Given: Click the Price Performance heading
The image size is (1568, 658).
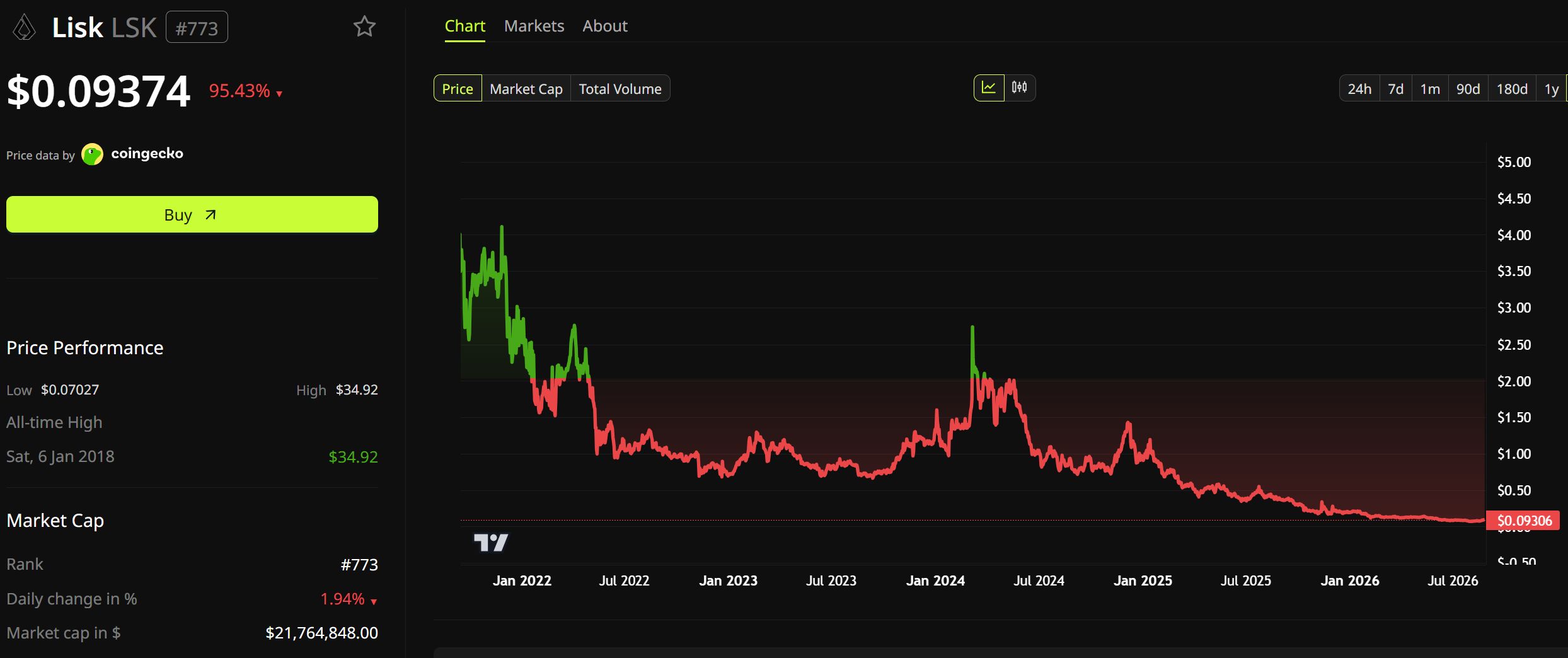Looking at the screenshot, I should [85, 348].
